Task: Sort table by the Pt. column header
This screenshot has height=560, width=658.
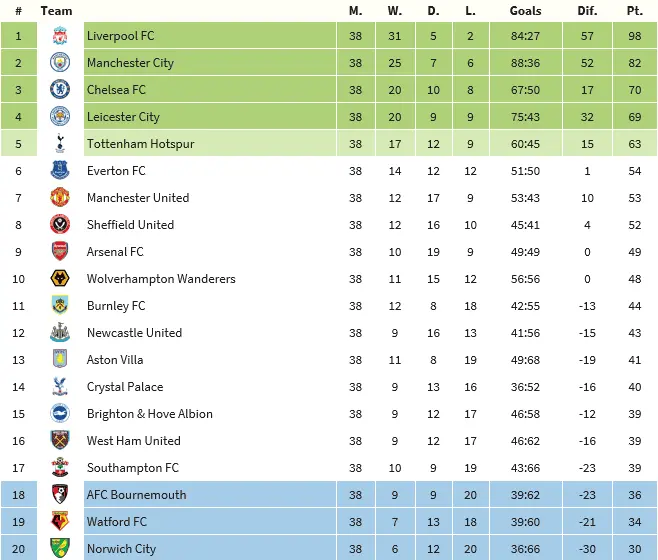Action: (634, 11)
